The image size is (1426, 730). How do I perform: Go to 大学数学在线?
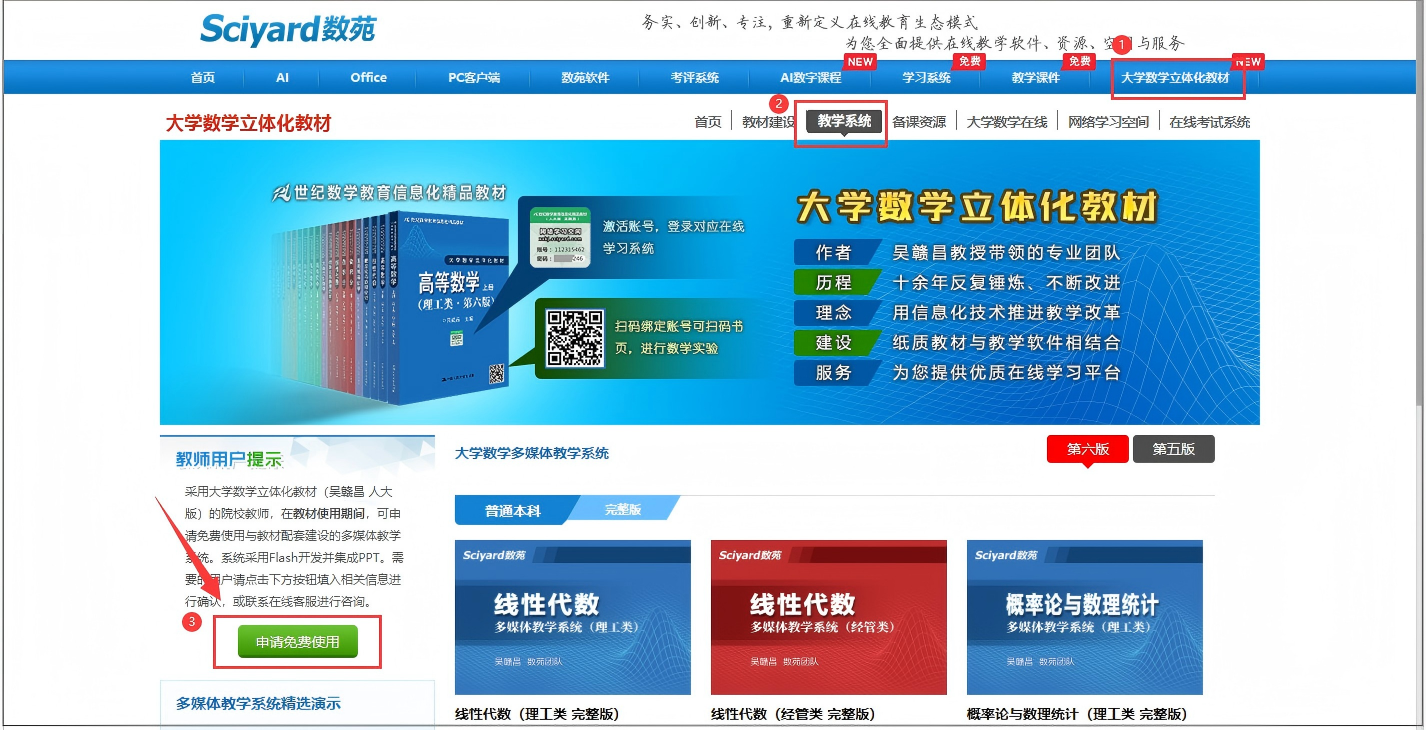(1007, 122)
